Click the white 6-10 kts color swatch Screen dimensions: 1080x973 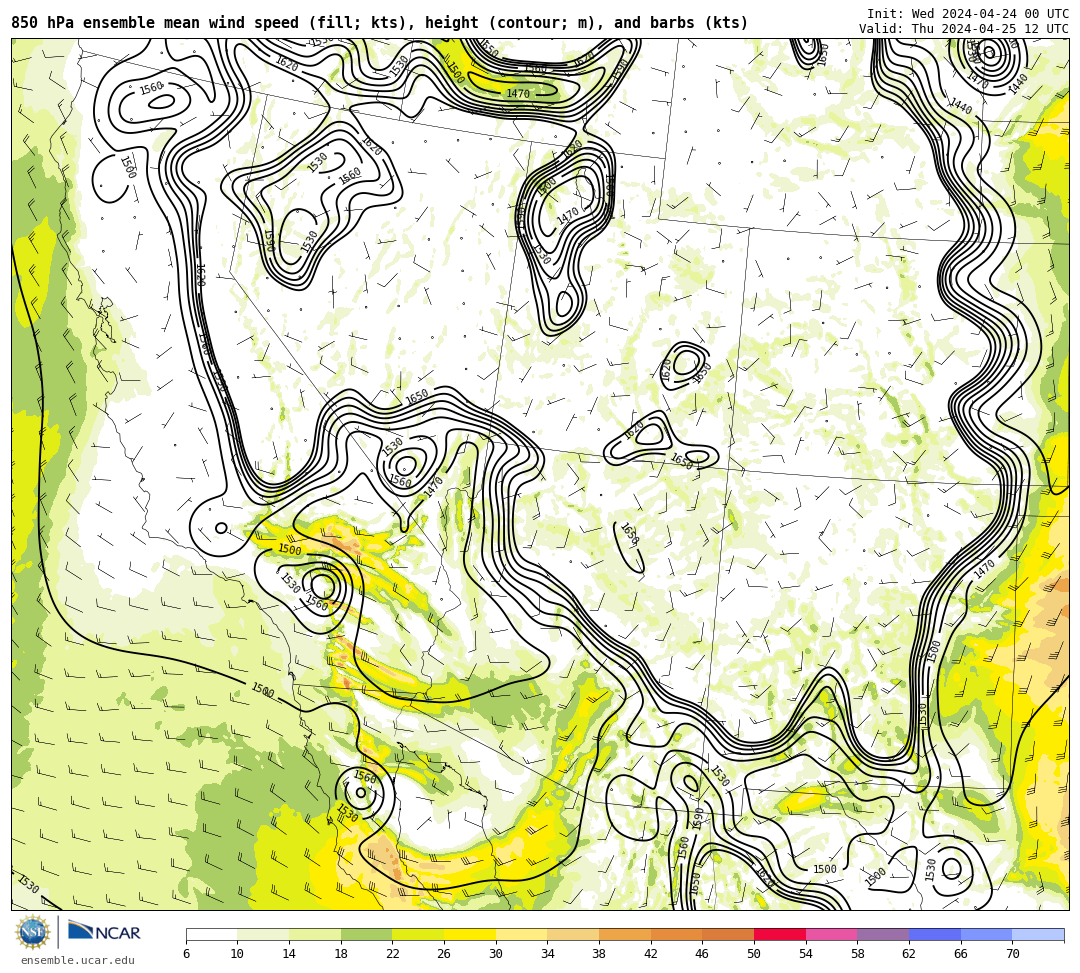211,934
